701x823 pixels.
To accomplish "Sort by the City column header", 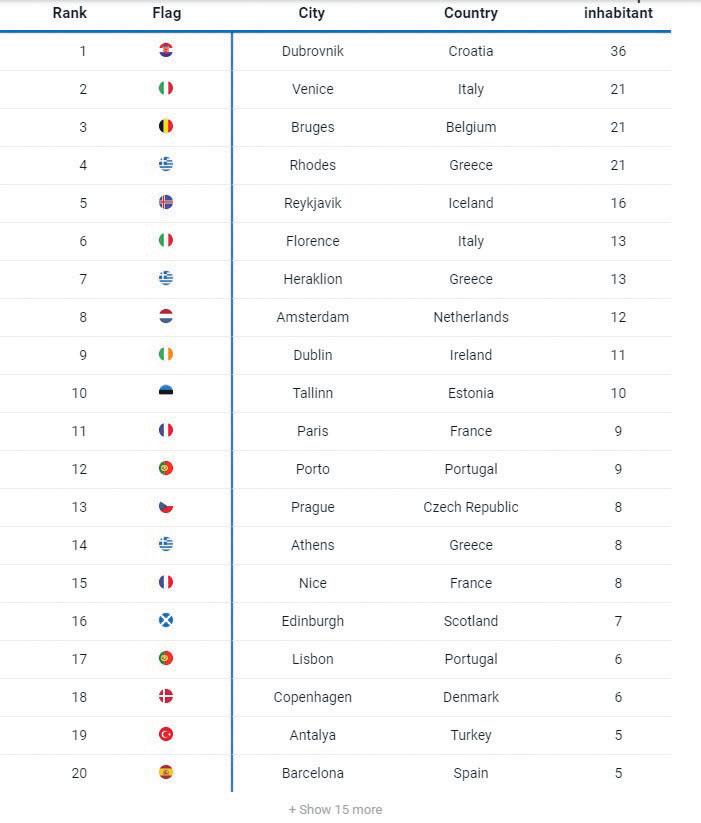I will pos(312,13).
